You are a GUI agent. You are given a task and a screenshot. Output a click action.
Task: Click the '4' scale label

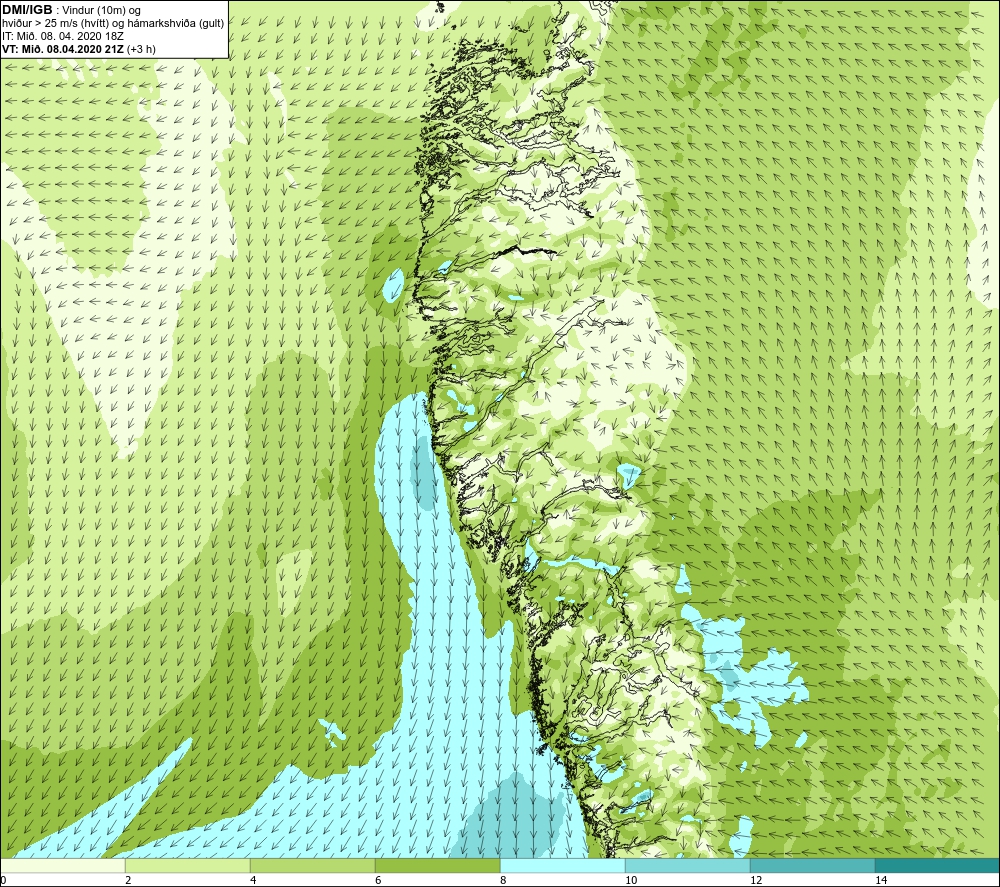pyautogui.click(x=253, y=880)
